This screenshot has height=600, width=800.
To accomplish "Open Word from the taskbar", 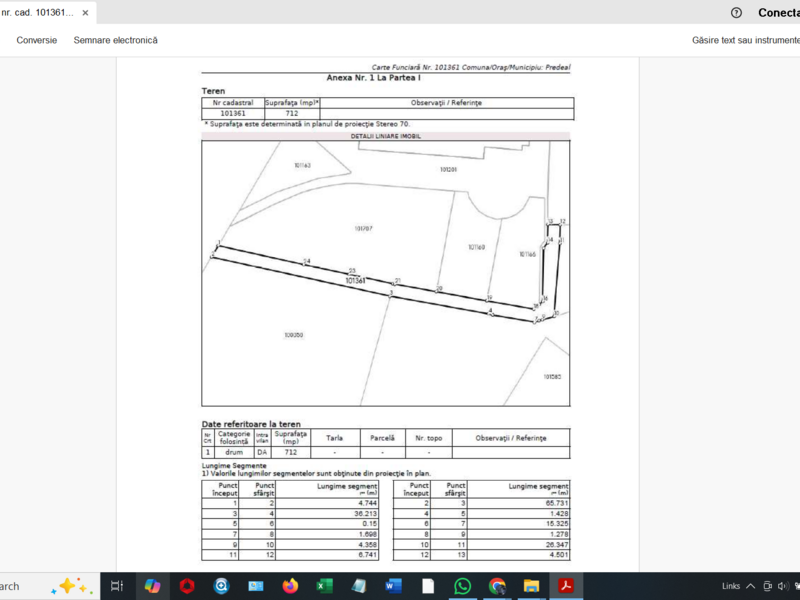I will (x=393, y=586).
